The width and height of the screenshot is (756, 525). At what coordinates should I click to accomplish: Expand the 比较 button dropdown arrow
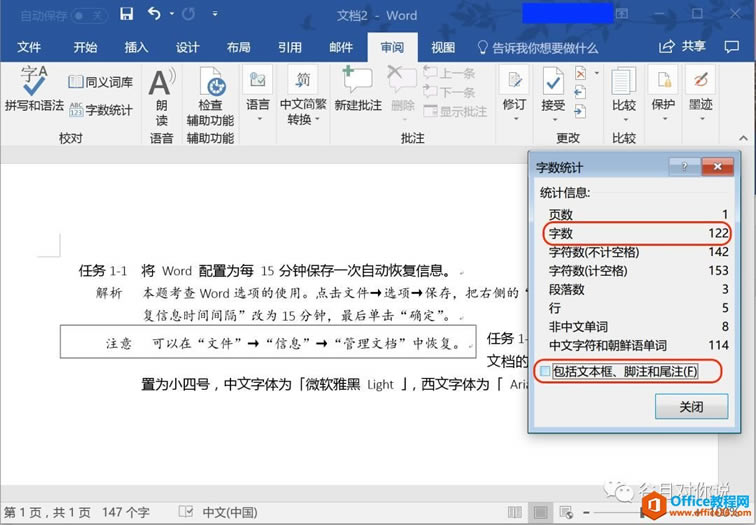tap(625, 119)
